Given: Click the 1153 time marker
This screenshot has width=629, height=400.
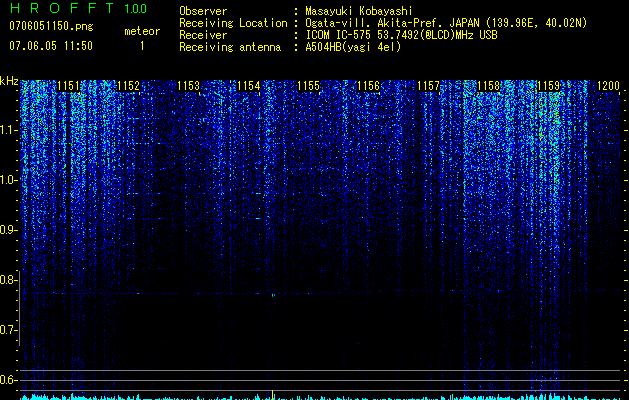Looking at the screenshot, I should tap(188, 85).
